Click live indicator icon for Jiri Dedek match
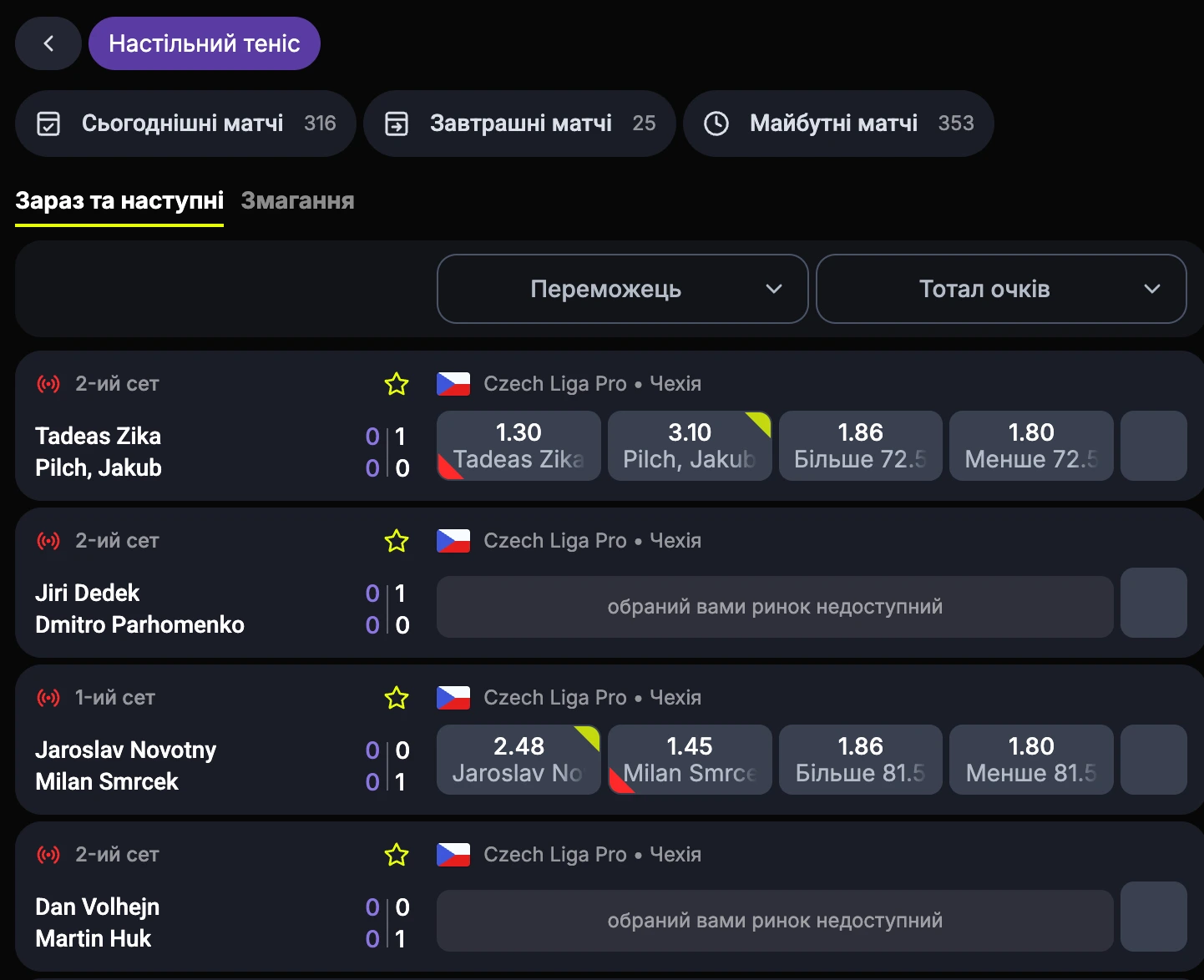1204x980 pixels. click(x=48, y=541)
